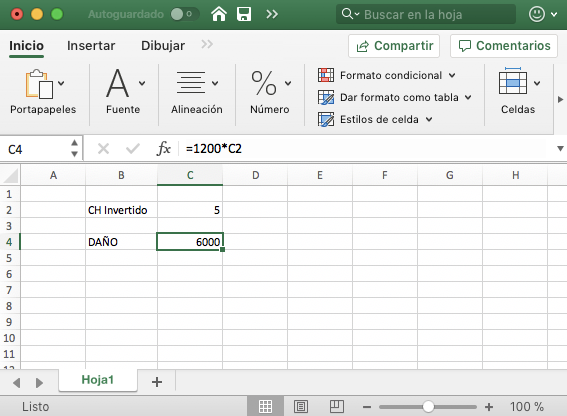Expand the Número dropdown arrow
Screen dimensions: 567x416
point(288,84)
